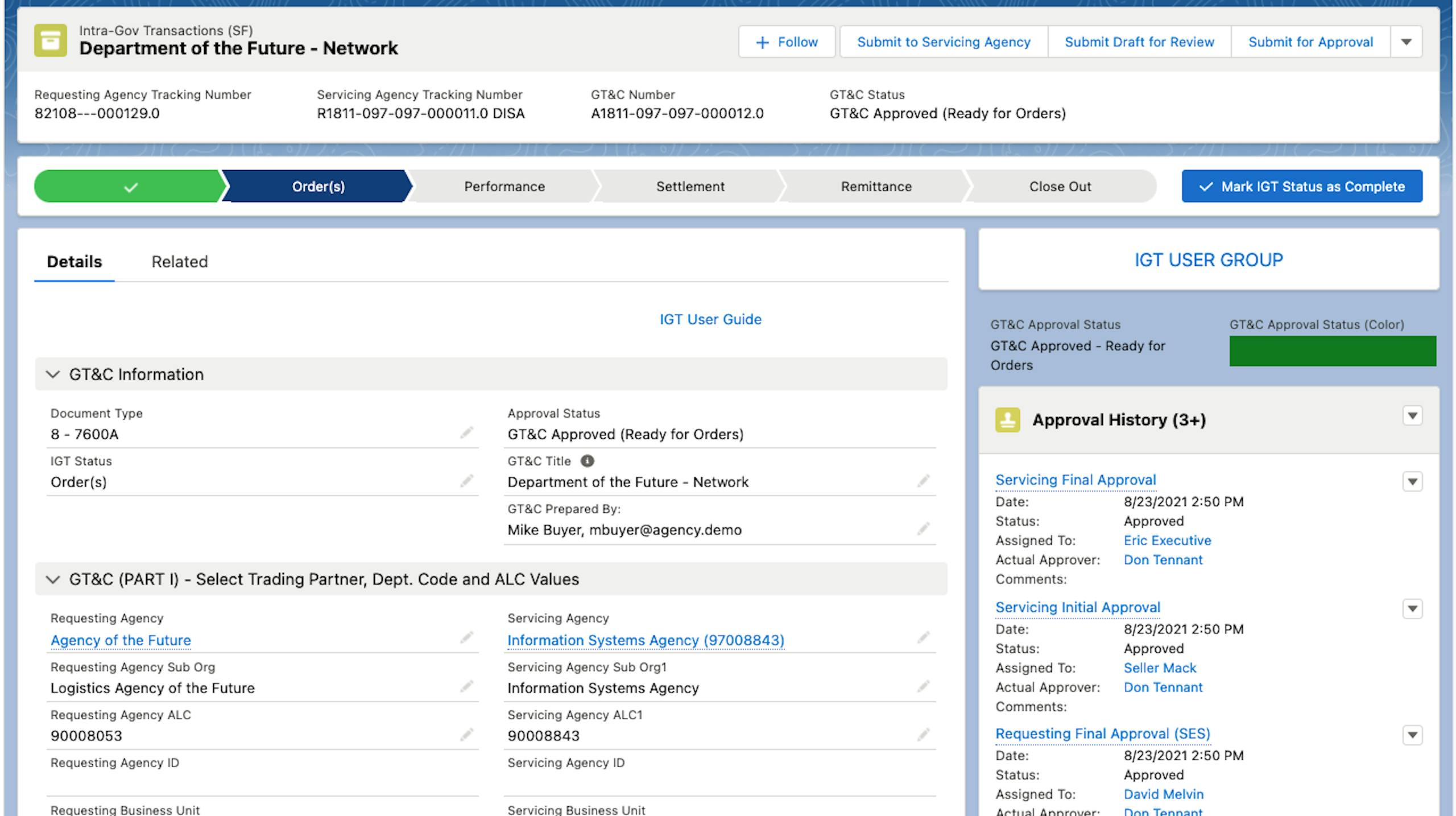Edit Document Type using pencil icon
The width and height of the screenshot is (1456, 816).
click(466, 434)
